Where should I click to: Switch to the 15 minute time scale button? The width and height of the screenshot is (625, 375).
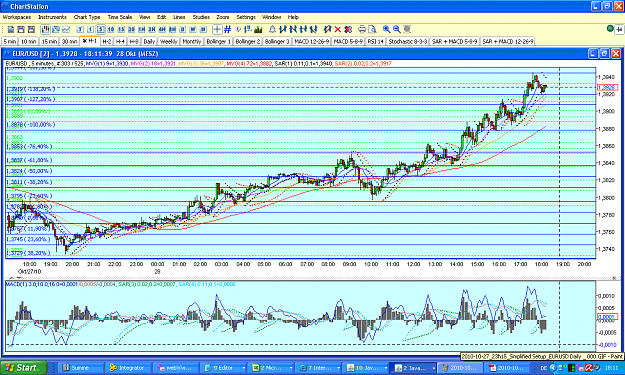(121, 29)
